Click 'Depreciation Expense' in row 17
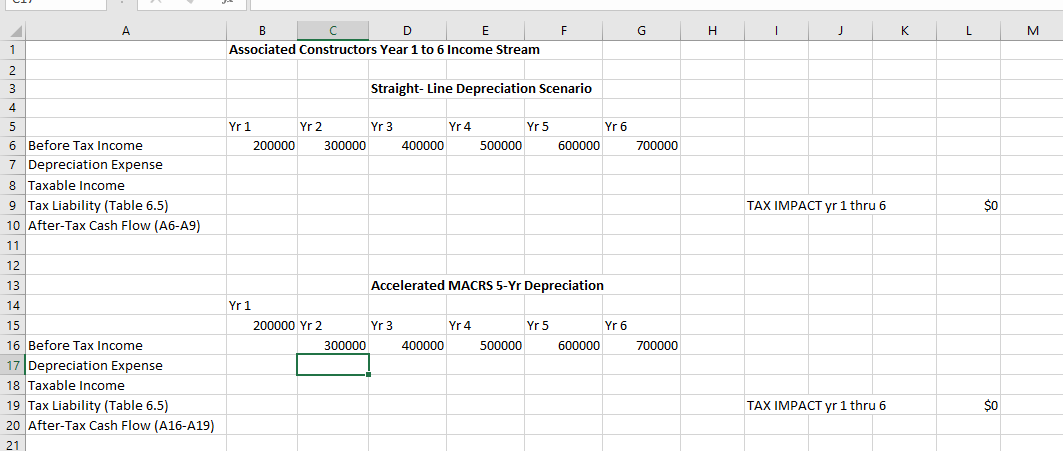The width and height of the screenshot is (1063, 451). 95,366
